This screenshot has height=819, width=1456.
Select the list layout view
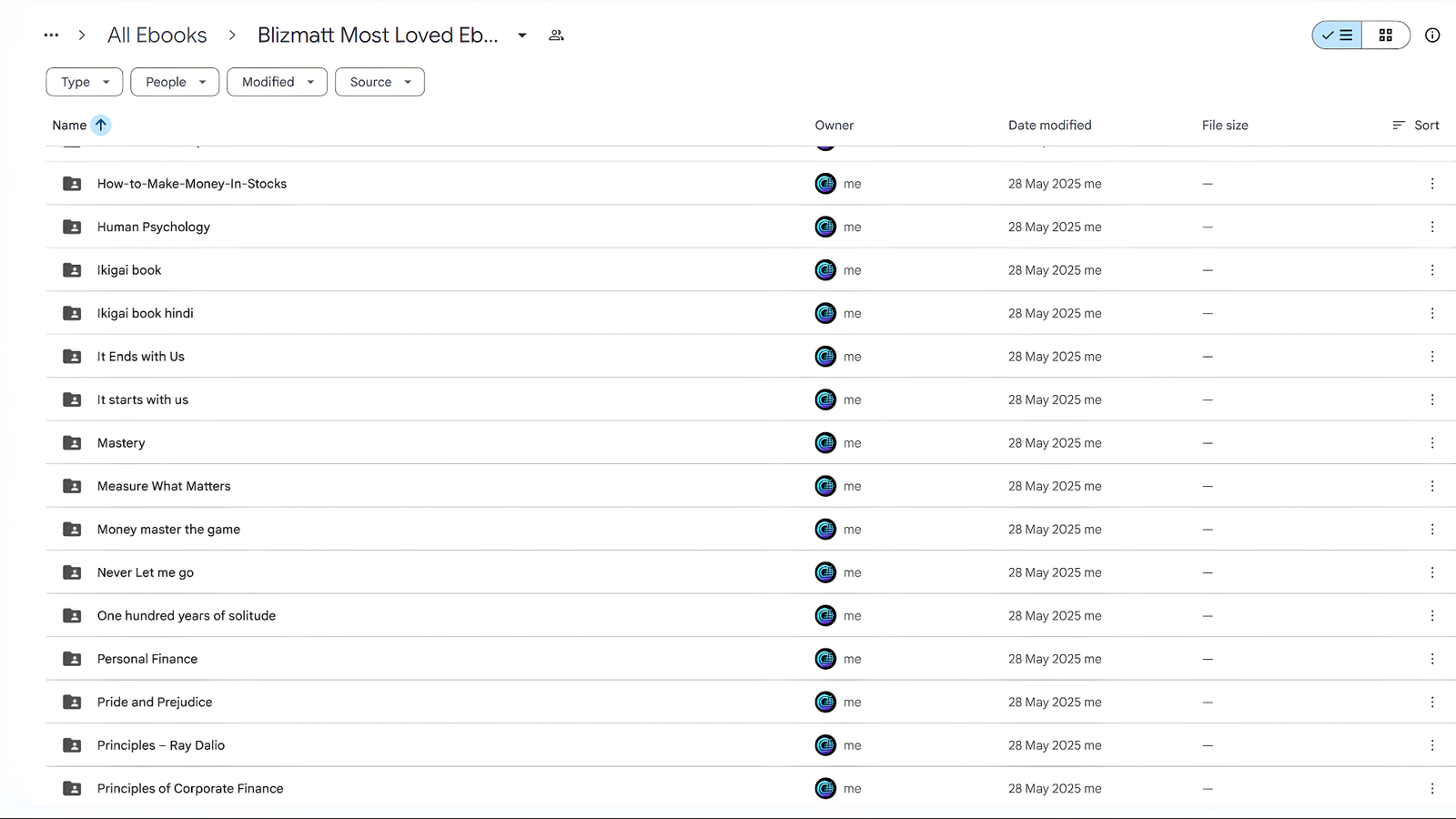click(x=1337, y=35)
